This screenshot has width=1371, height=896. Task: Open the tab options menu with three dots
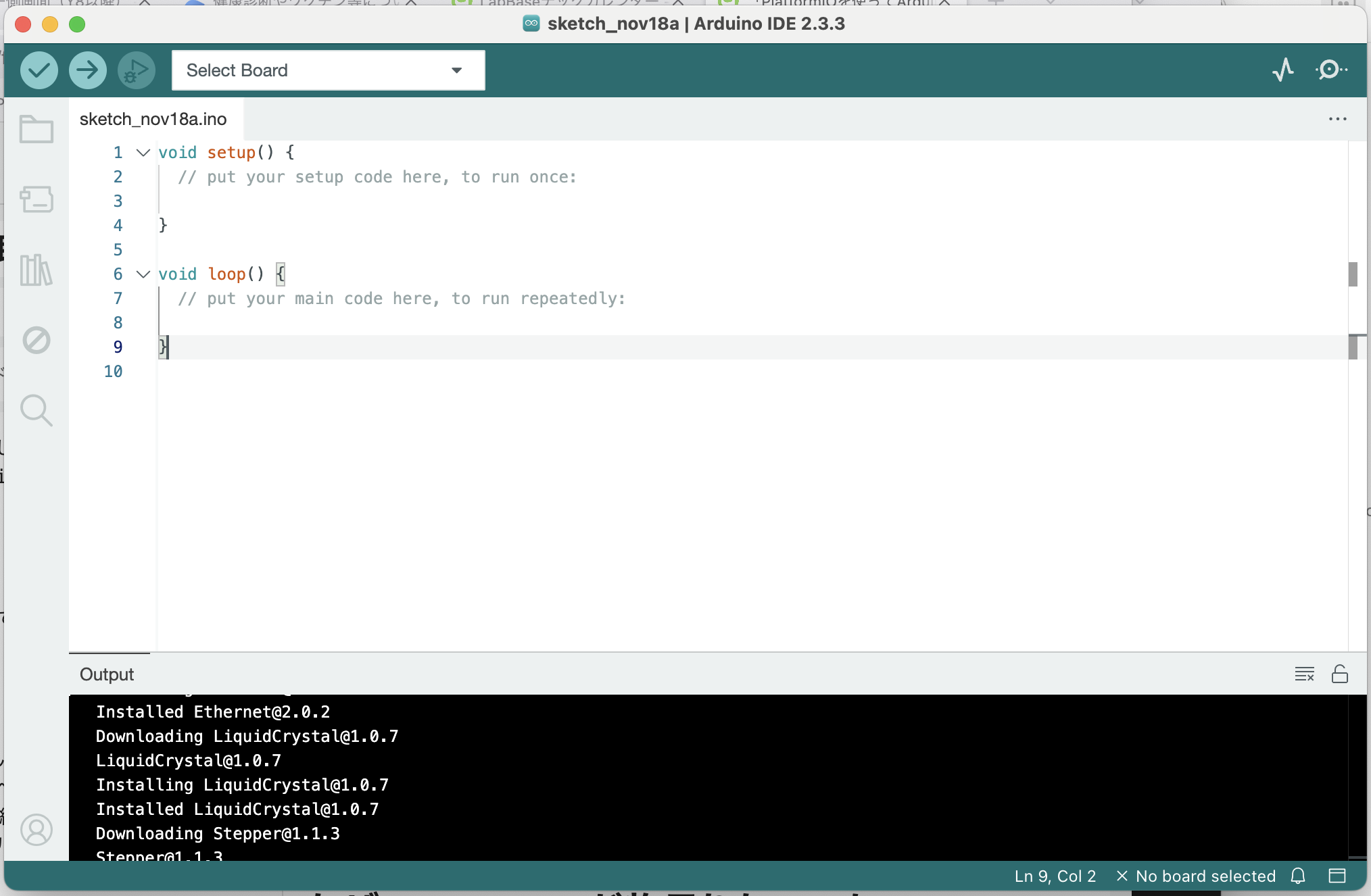tap(1337, 118)
